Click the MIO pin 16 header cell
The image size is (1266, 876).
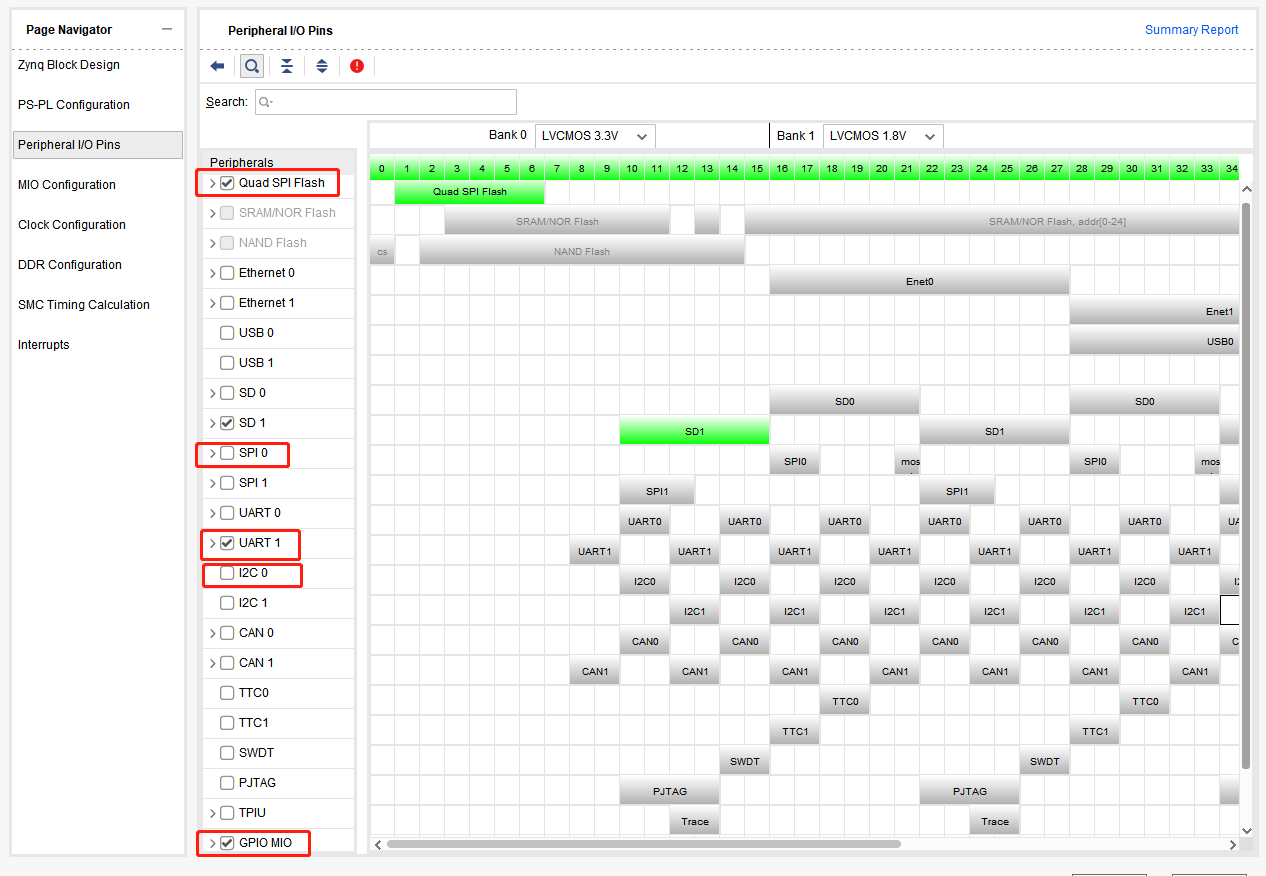pyautogui.click(x=782, y=169)
